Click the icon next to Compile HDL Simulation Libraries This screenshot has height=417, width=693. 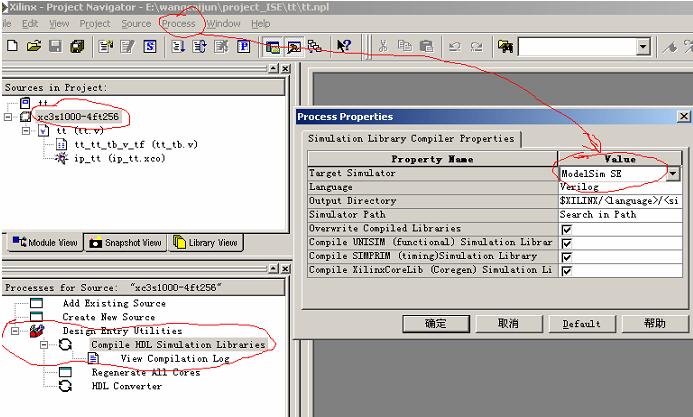click(65, 345)
